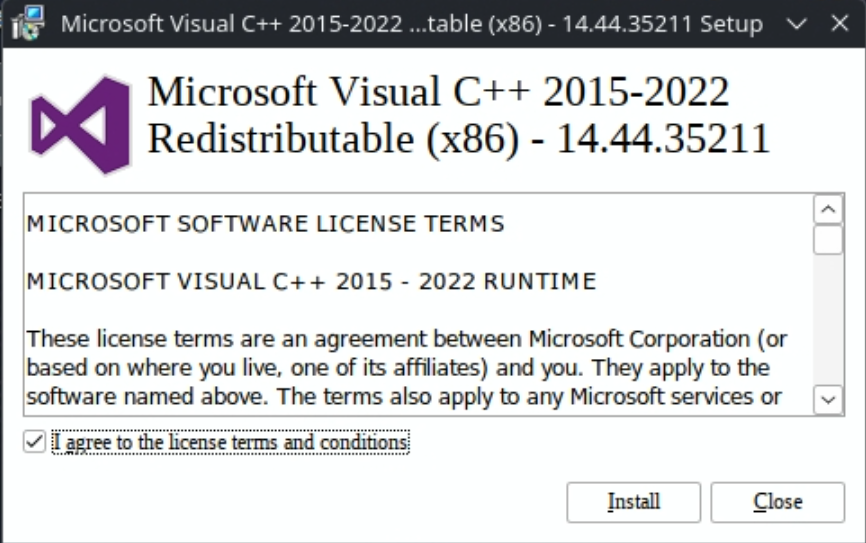Click the 'These license terms are an agreement' line

coord(406,339)
